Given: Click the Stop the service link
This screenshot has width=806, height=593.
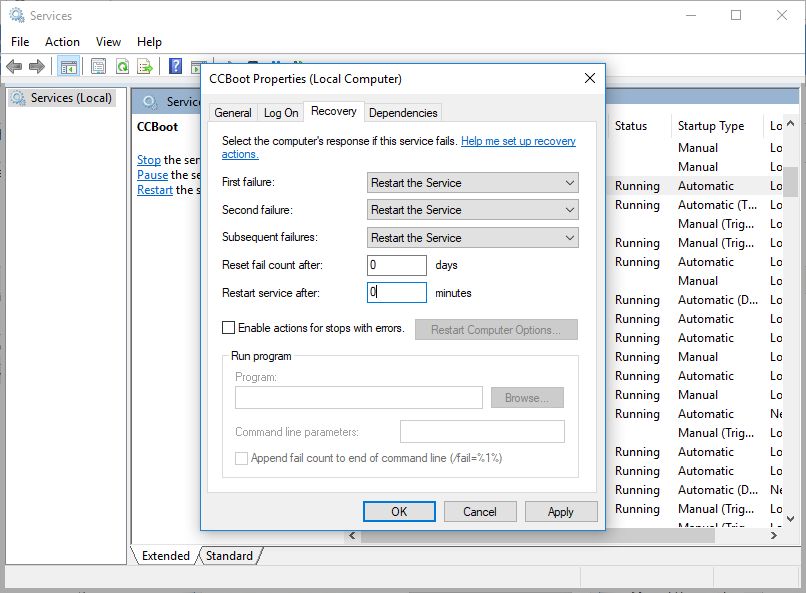Looking at the screenshot, I should click(x=149, y=160).
